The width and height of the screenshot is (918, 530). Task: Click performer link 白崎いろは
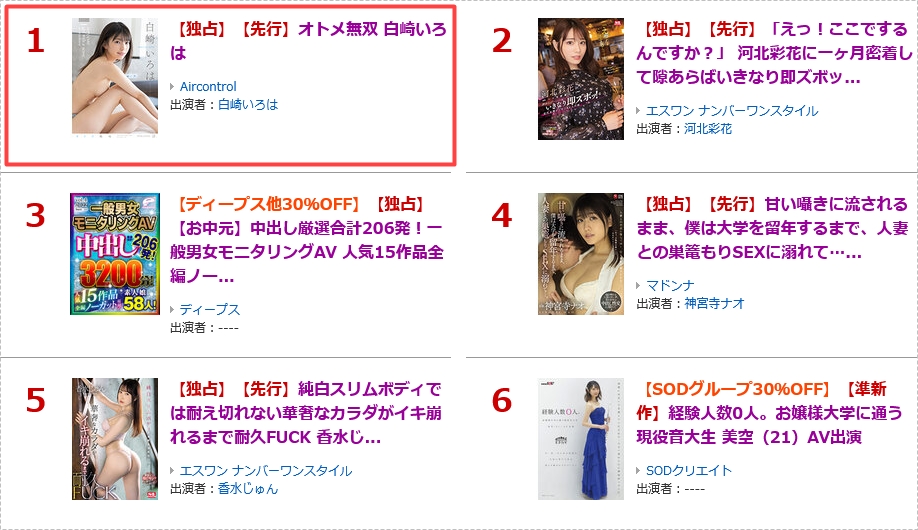[x=248, y=105]
